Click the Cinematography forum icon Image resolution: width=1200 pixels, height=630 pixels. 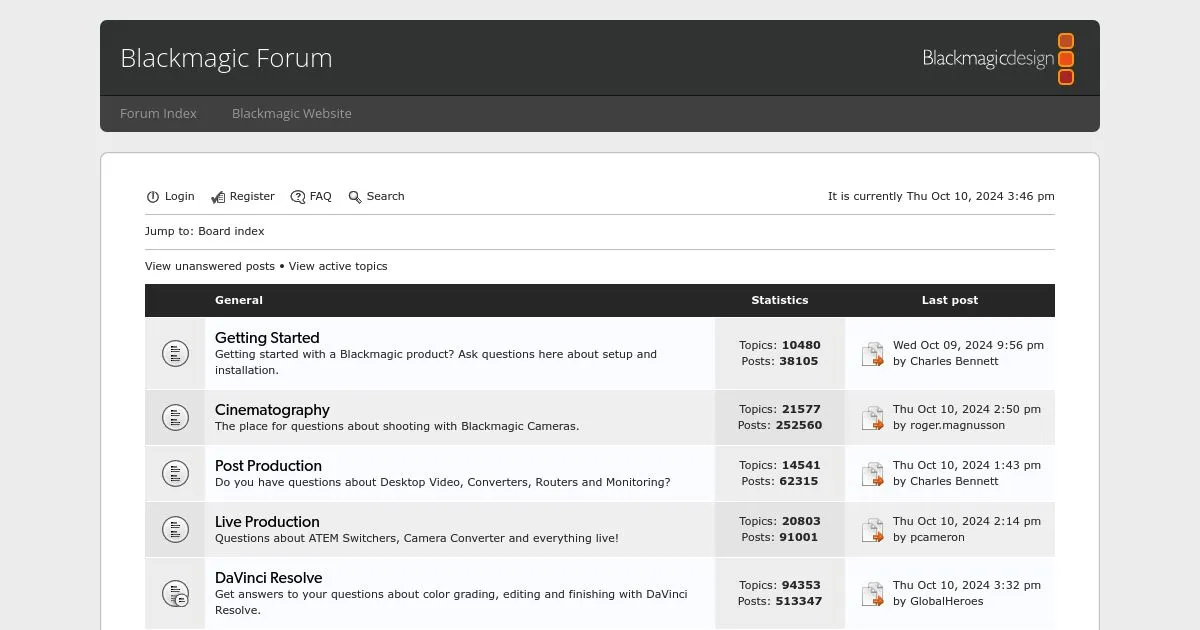pos(175,417)
